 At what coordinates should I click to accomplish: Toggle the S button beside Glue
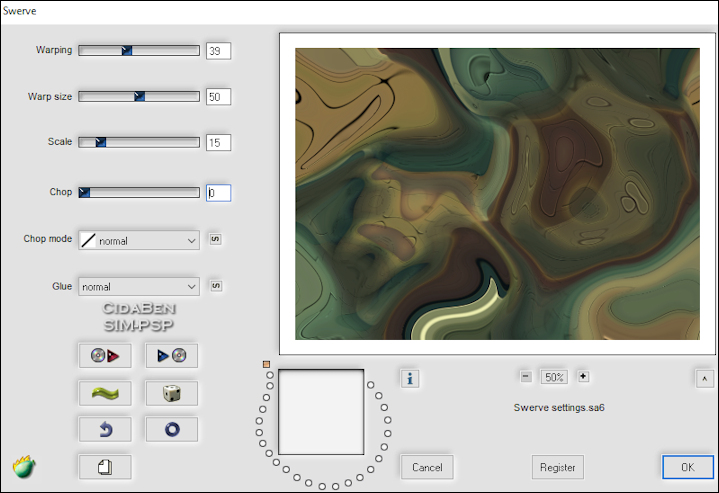(215, 286)
